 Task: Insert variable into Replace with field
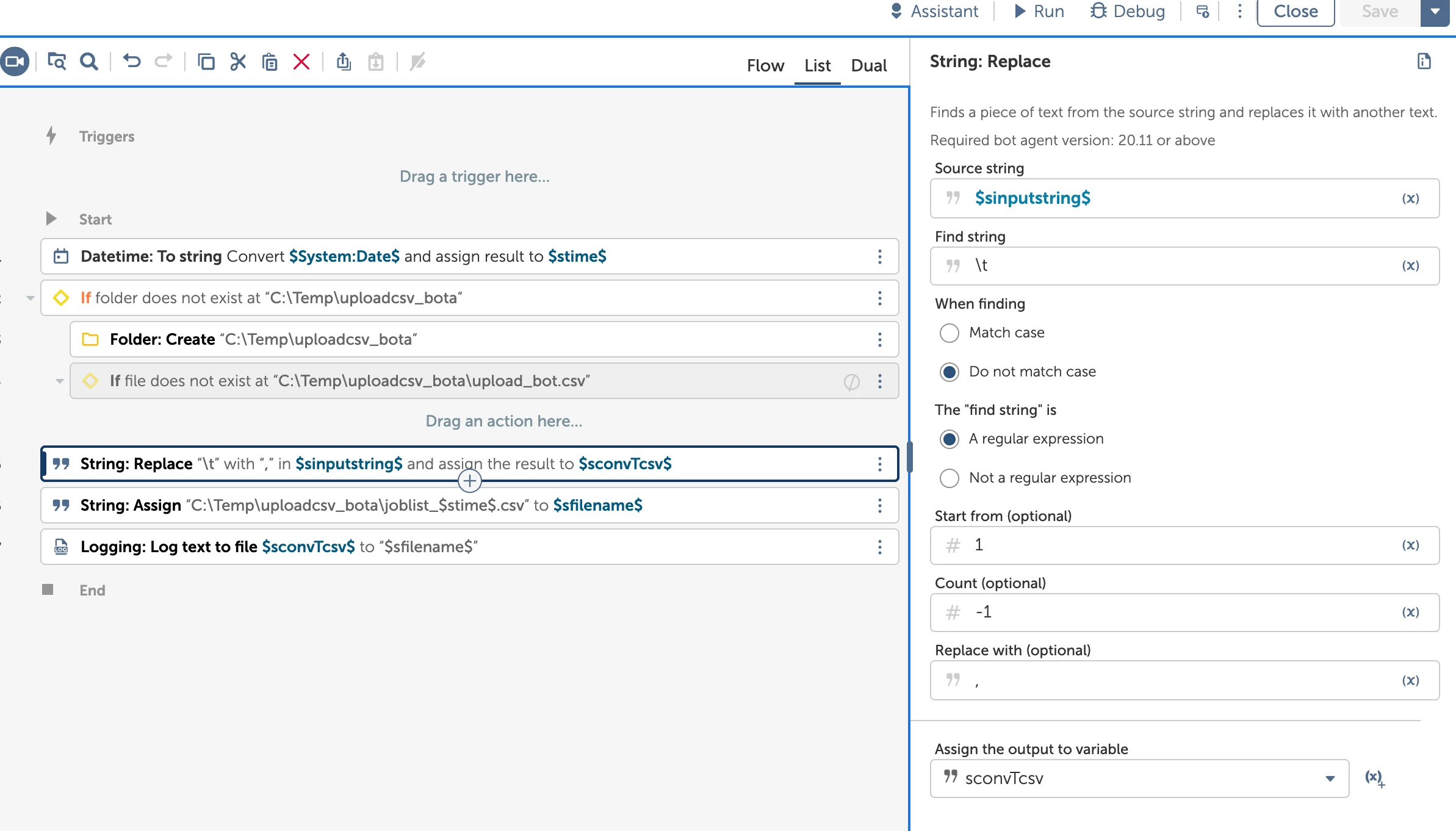[1410, 680]
